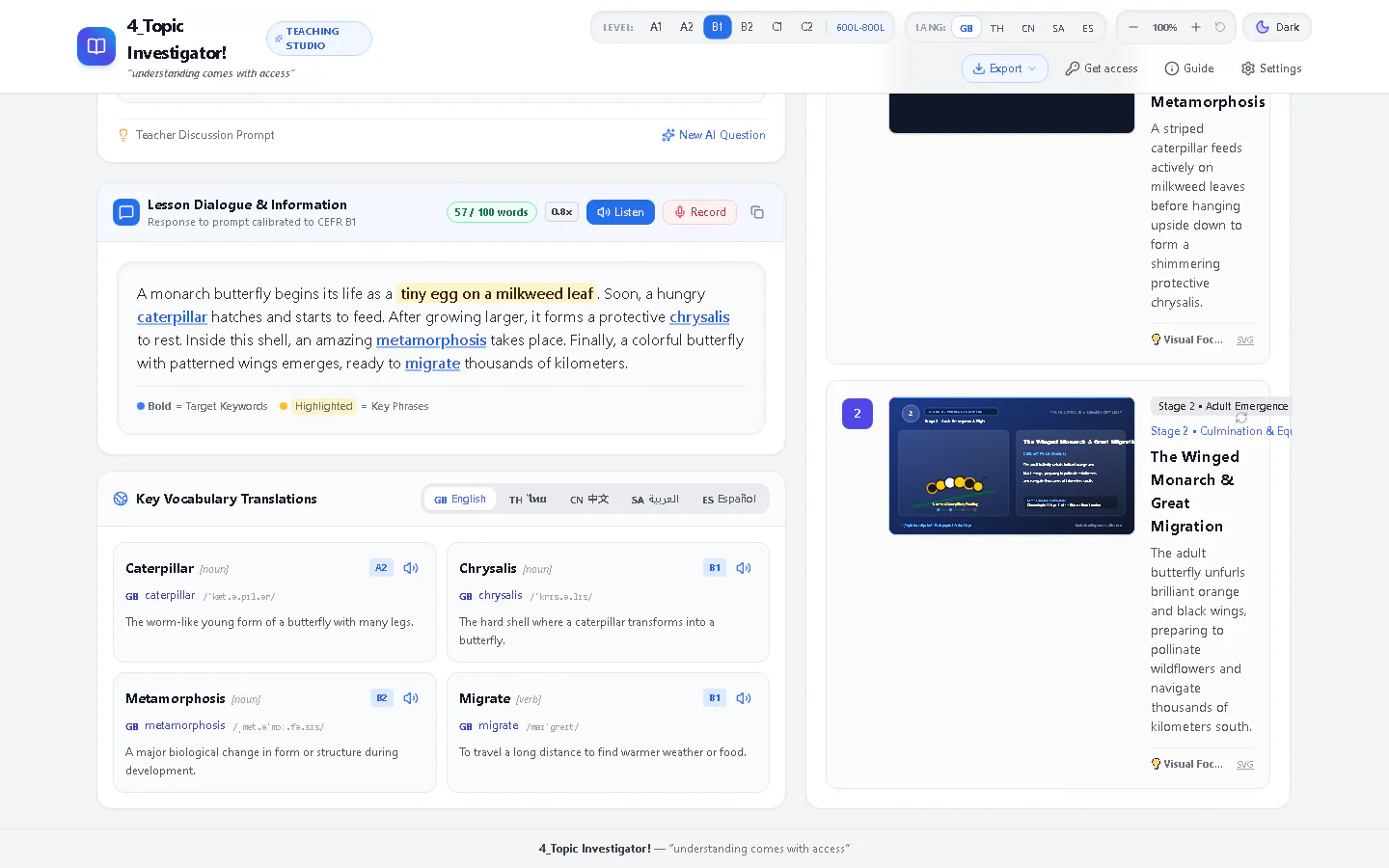Select CEFR level A2

pos(687,27)
